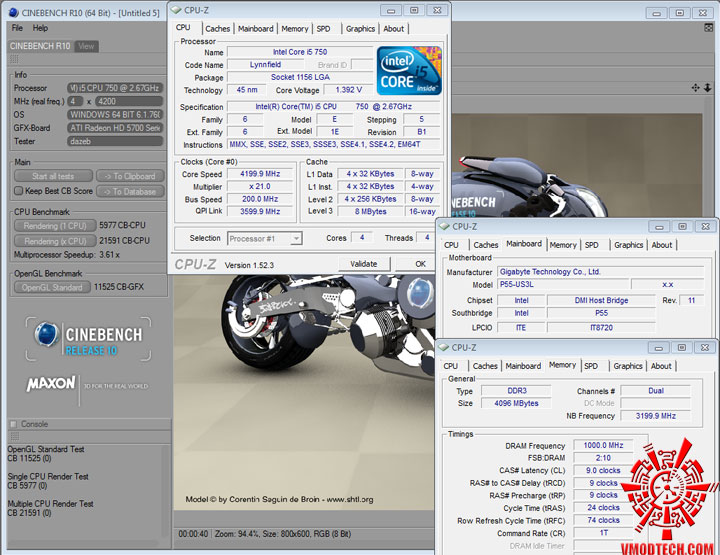Click the MAXON logo in the left panel
Viewport: 720px width, 555px height.
coord(51,383)
